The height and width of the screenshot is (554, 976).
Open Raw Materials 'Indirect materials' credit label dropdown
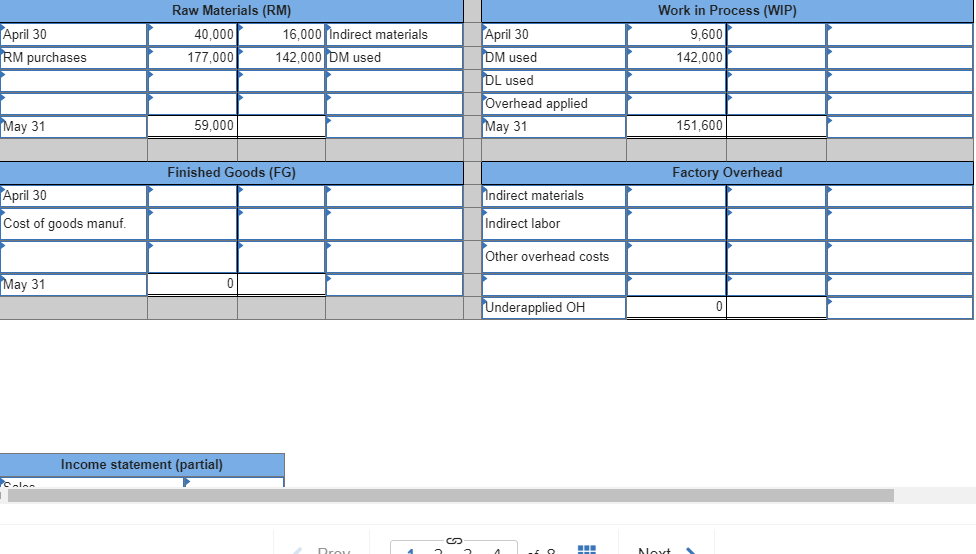(x=394, y=34)
